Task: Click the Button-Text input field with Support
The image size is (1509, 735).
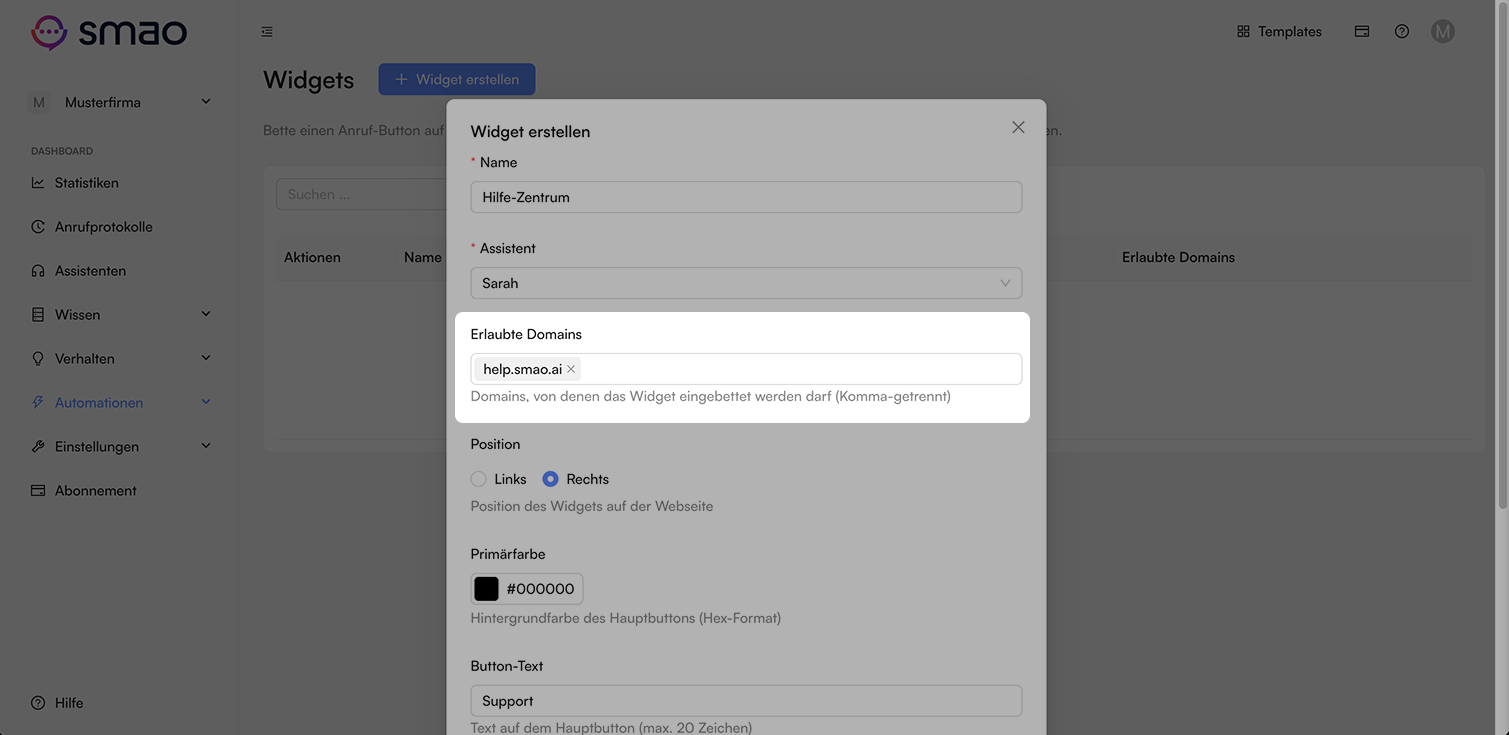Action: click(746, 701)
